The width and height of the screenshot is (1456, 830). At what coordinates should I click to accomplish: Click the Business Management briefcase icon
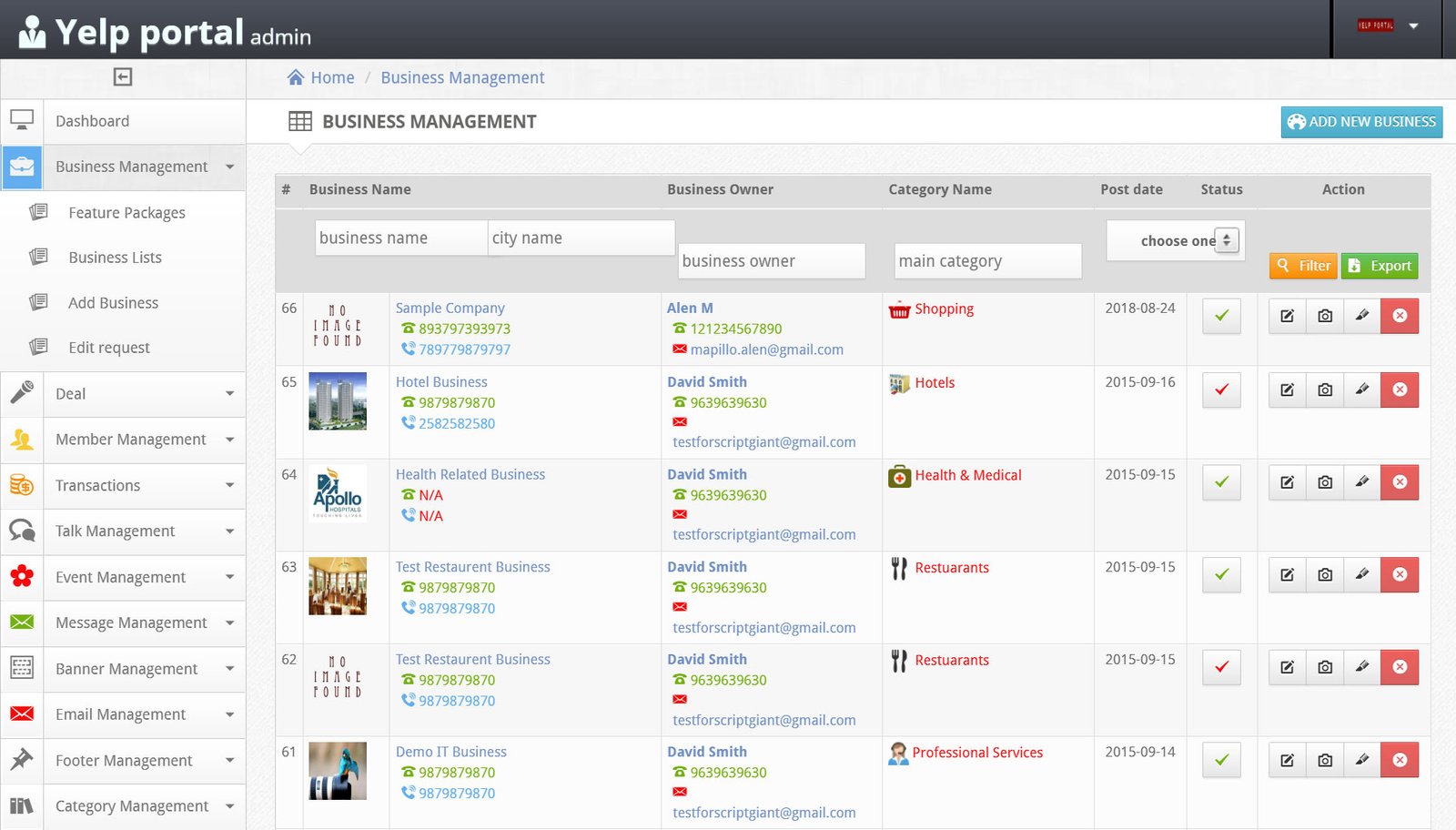tap(22, 167)
